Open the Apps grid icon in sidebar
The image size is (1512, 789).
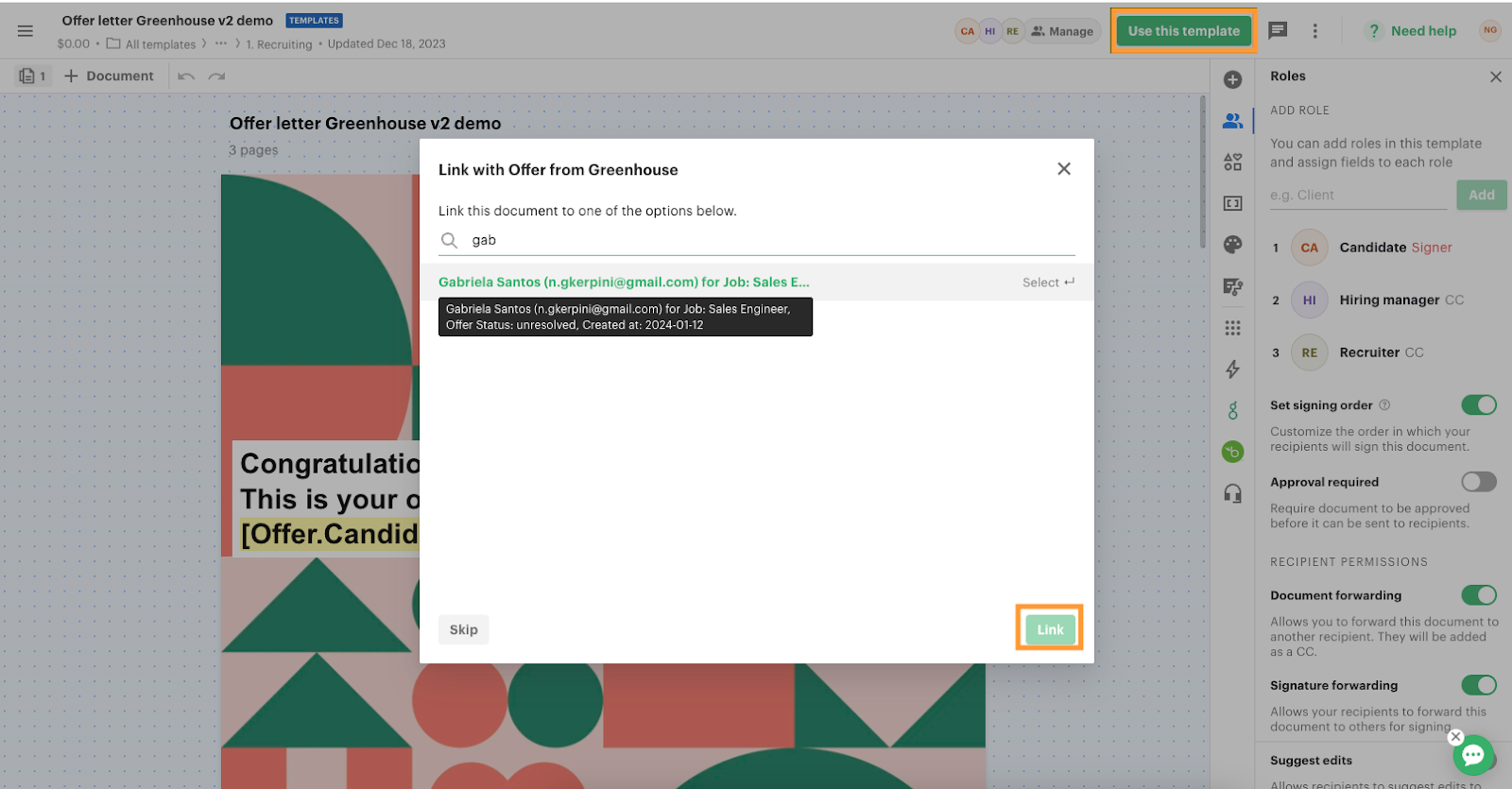click(1232, 328)
